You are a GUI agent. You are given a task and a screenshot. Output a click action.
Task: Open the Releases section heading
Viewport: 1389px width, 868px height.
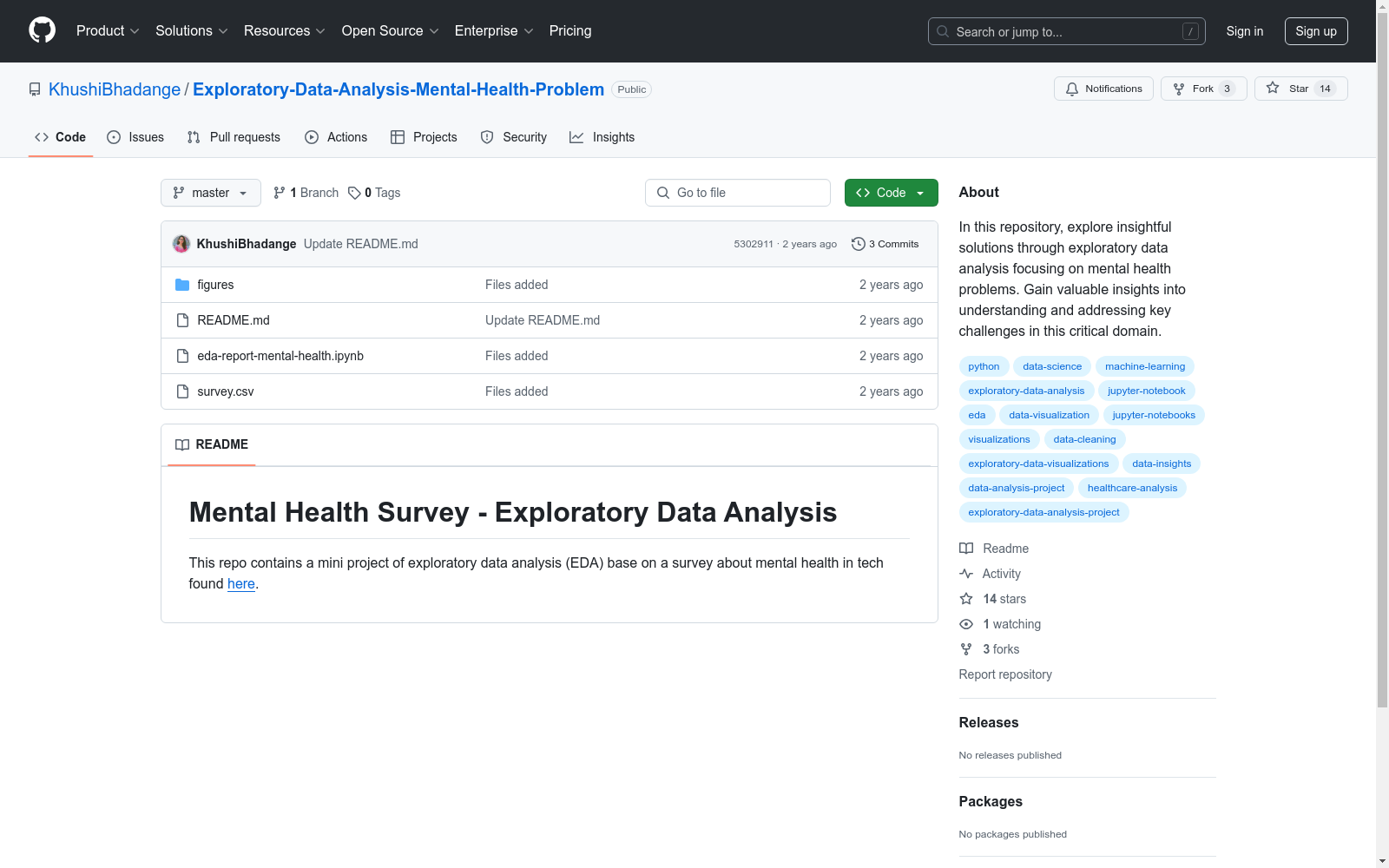989,722
